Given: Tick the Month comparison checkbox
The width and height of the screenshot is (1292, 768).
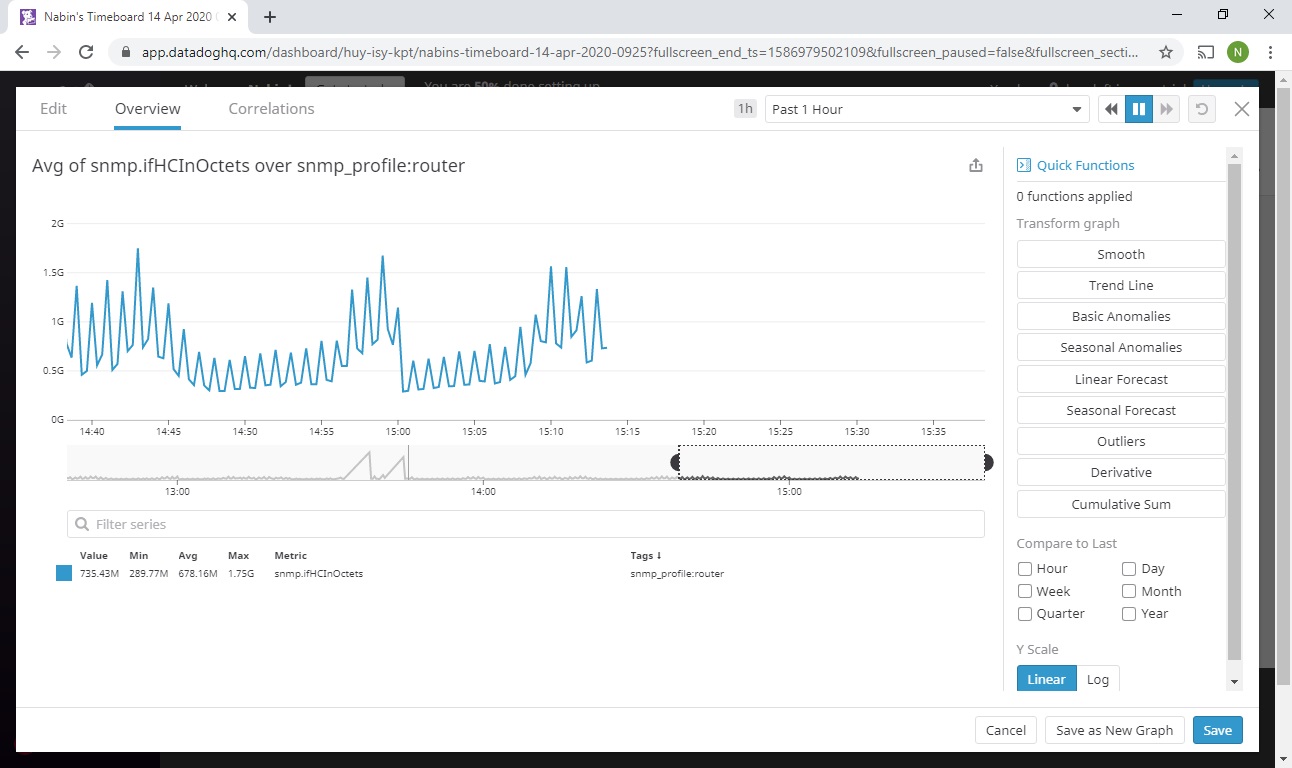Looking at the screenshot, I should pyautogui.click(x=1129, y=591).
